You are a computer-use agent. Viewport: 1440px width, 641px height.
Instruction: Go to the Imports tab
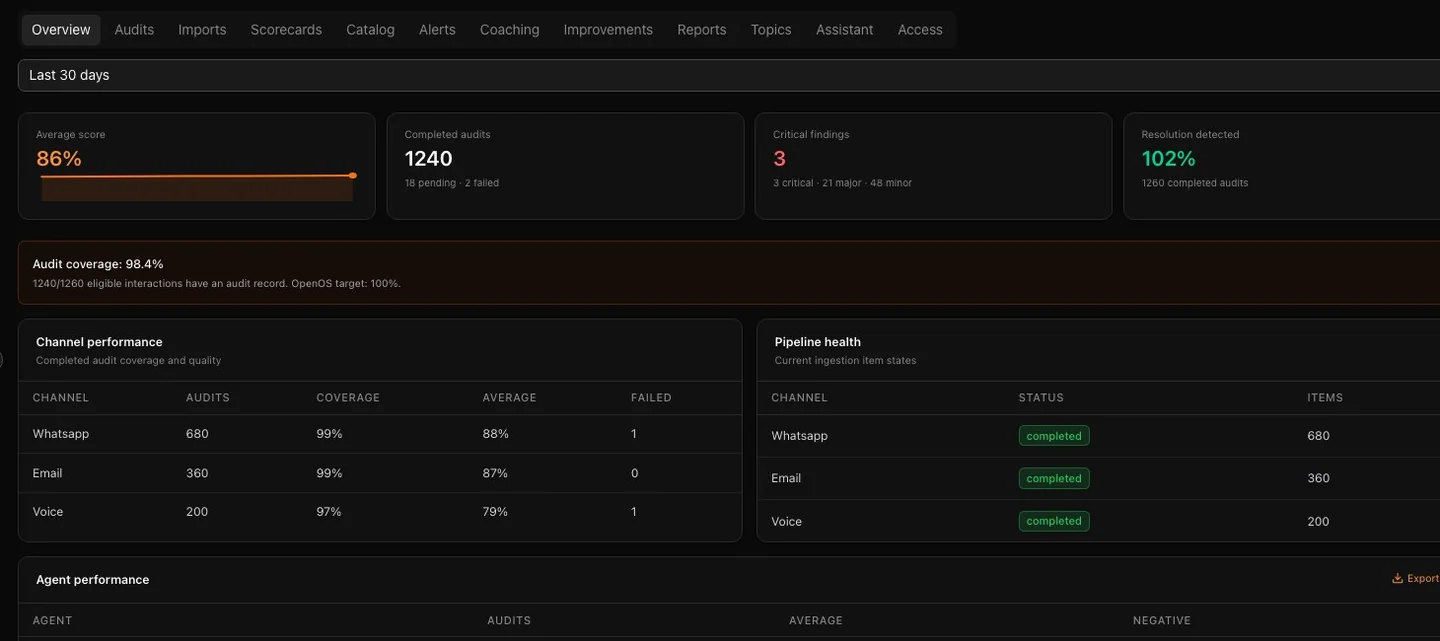pyautogui.click(x=202, y=30)
